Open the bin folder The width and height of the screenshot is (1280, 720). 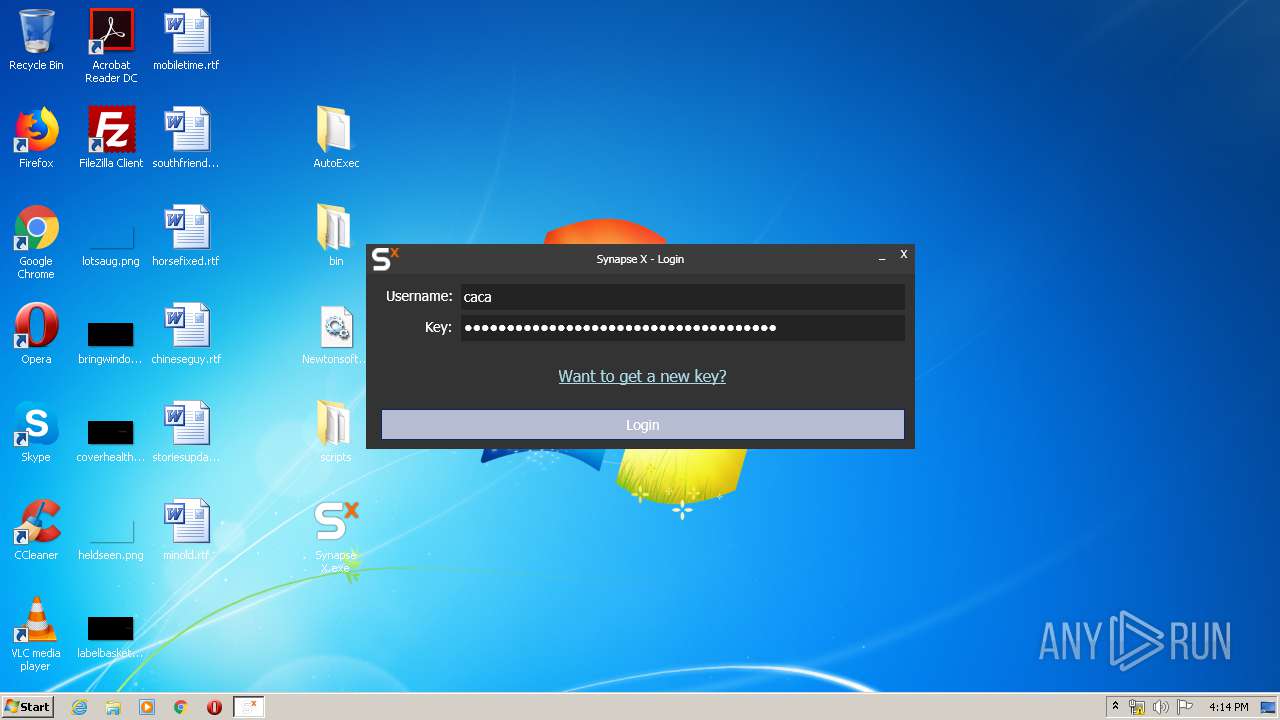(336, 236)
